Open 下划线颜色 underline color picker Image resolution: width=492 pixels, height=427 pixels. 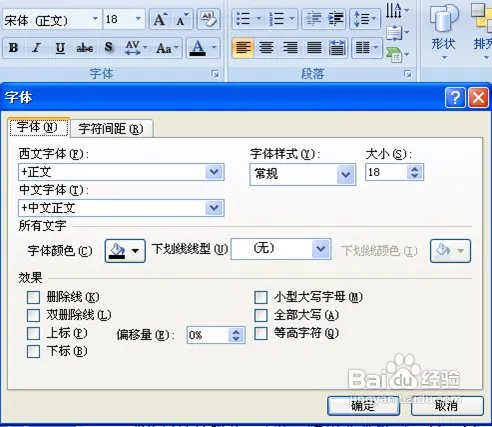450,251
